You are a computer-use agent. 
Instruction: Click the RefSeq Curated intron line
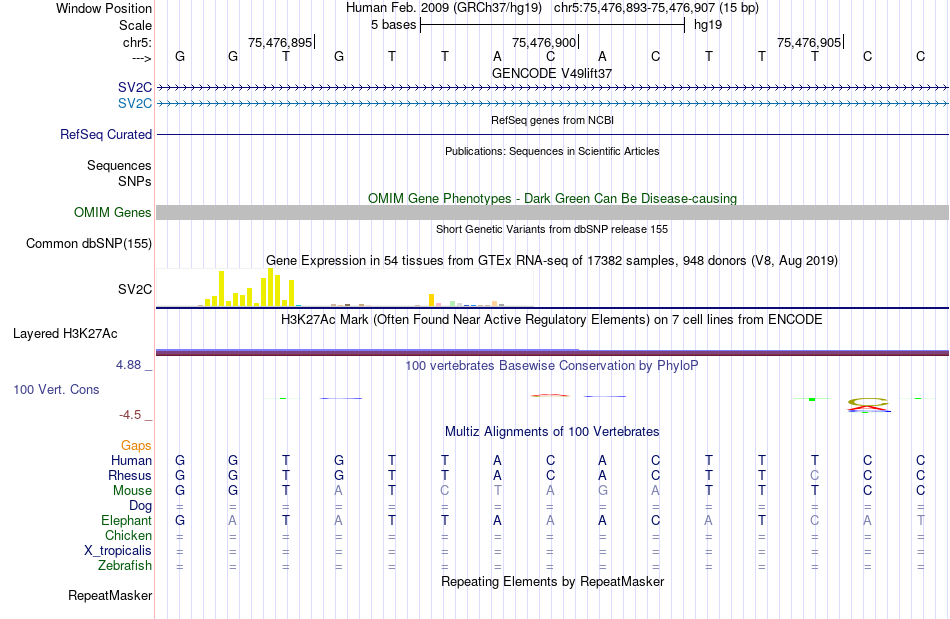pos(552,134)
